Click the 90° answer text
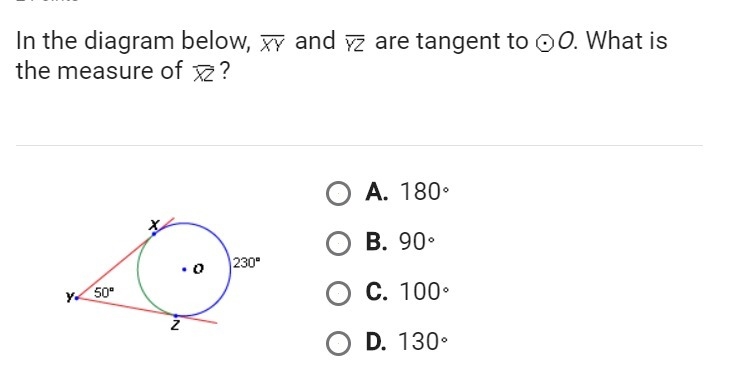This screenshot has height=366, width=744. click(417, 242)
